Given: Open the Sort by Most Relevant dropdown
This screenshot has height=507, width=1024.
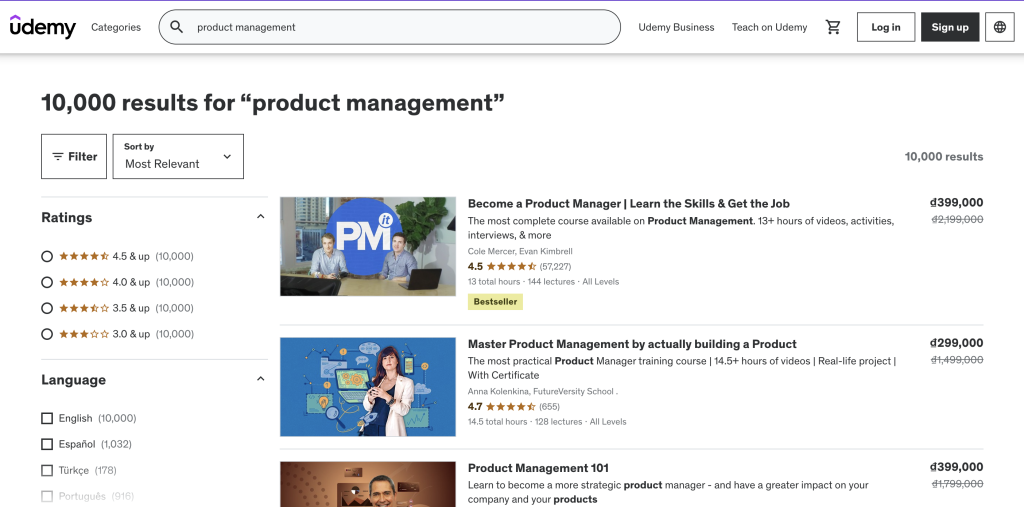Looking at the screenshot, I should pos(178,156).
